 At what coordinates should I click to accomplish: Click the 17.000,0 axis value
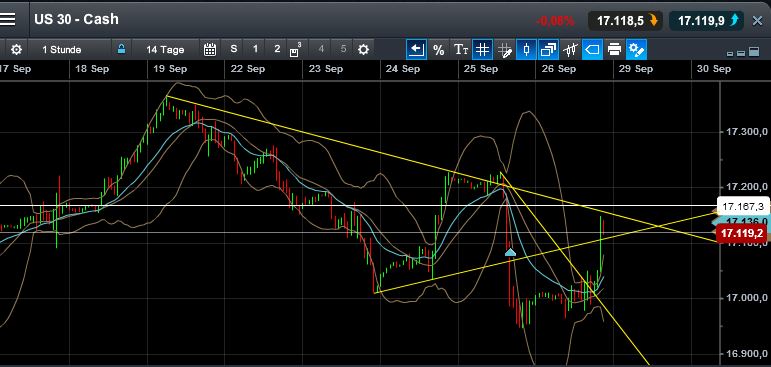click(x=746, y=298)
